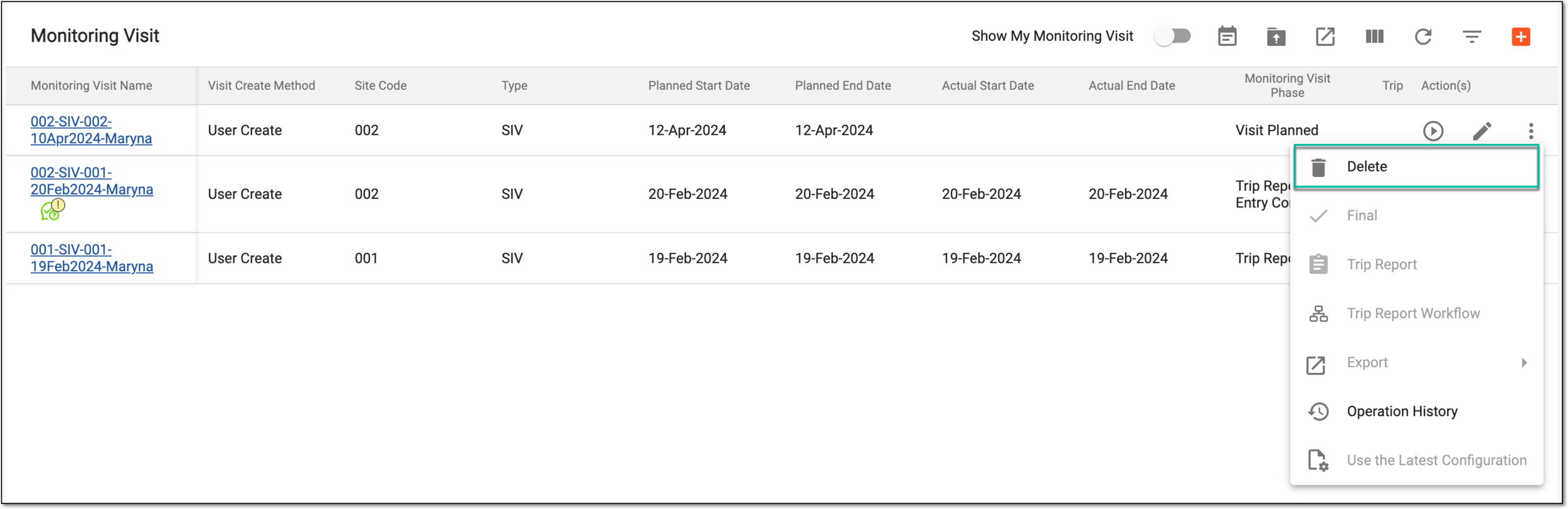Select Final in the context menu
Screen dimensions: 1568x509
click(x=1416, y=215)
